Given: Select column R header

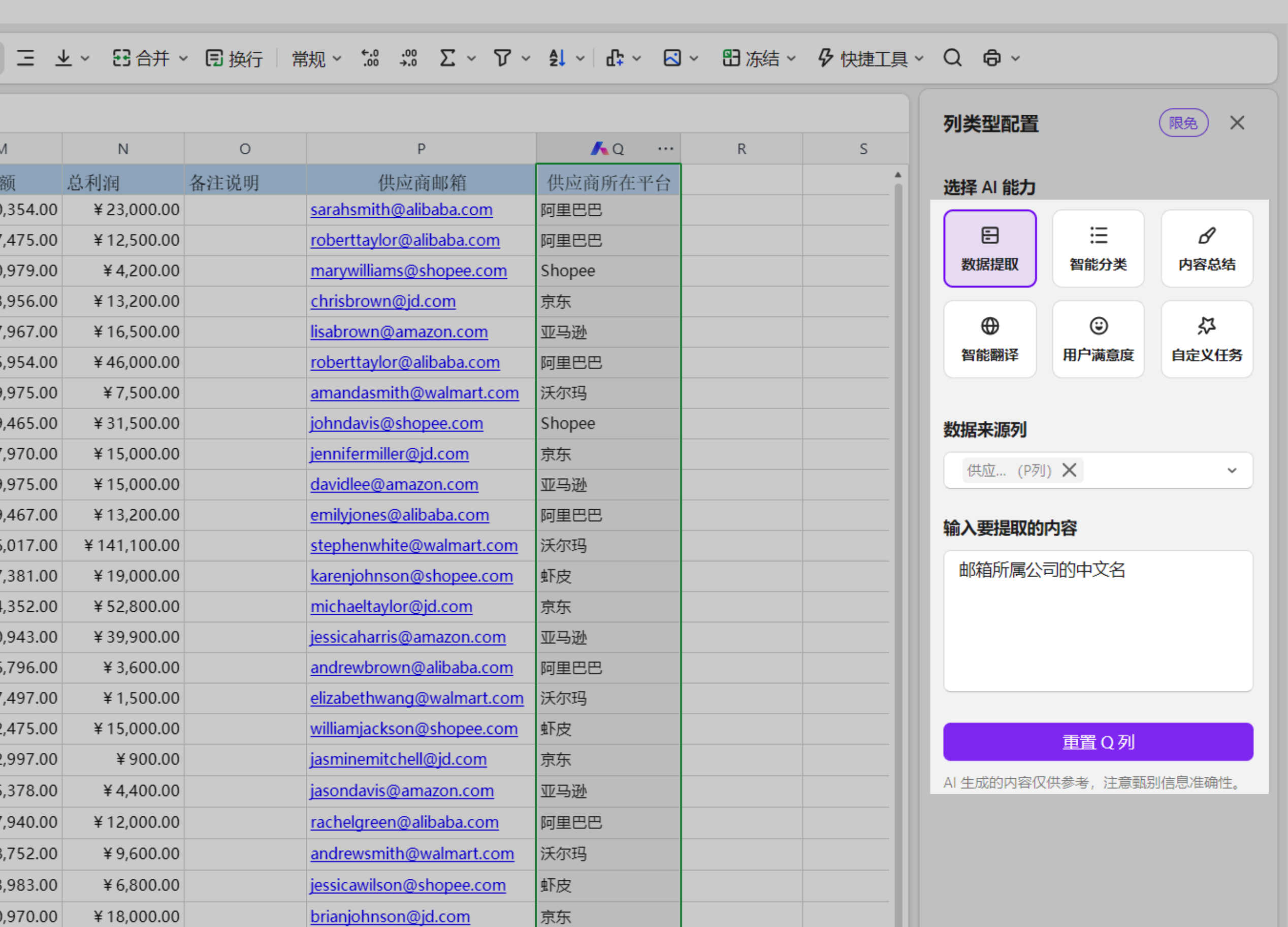Looking at the screenshot, I should tap(741, 149).
